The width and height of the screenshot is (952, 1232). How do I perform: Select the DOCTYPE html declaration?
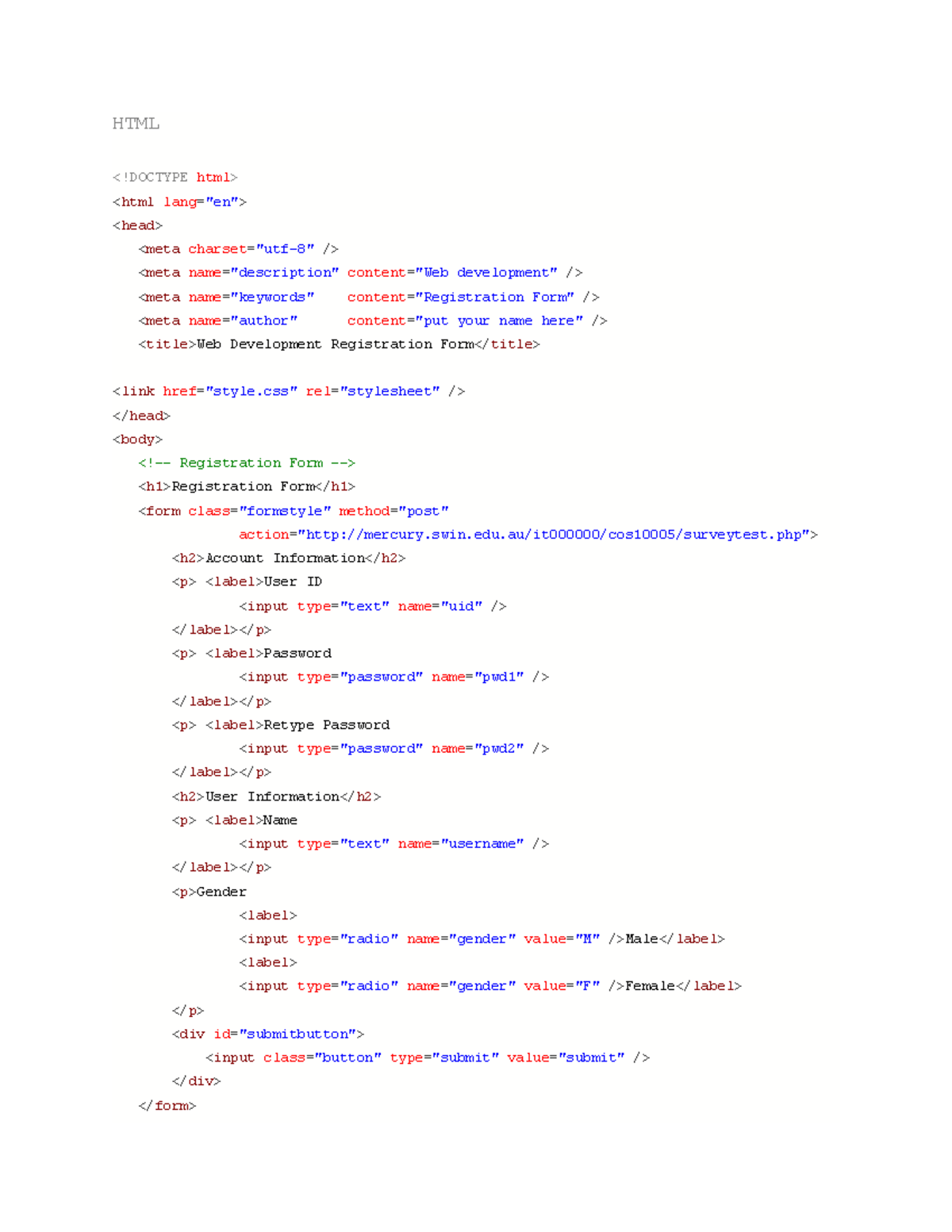[176, 177]
